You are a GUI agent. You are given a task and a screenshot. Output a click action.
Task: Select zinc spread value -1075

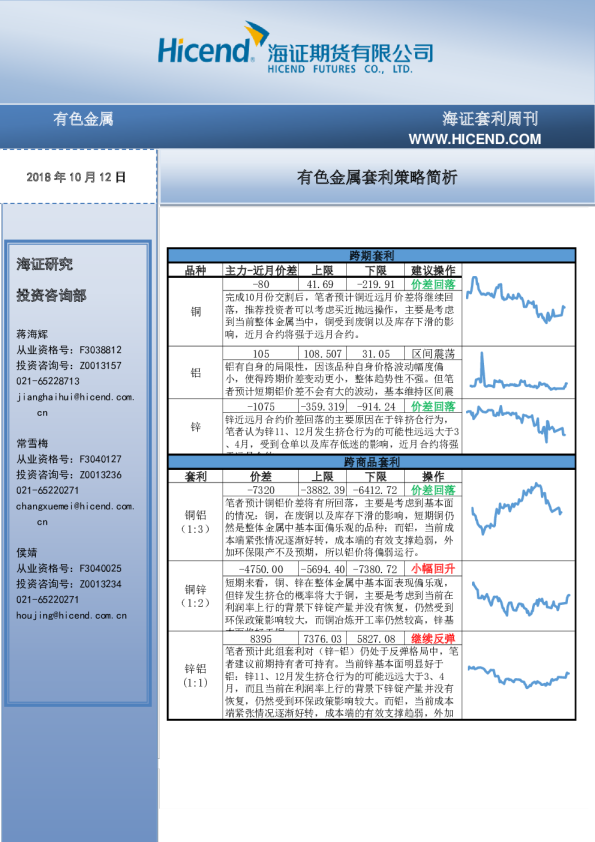(x=261, y=407)
